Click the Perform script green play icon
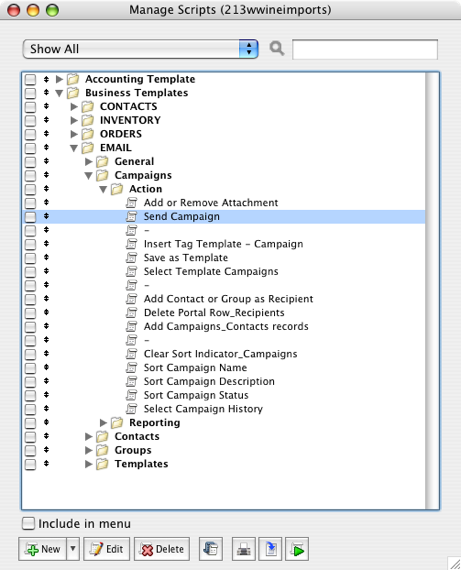 pyautogui.click(x=297, y=549)
